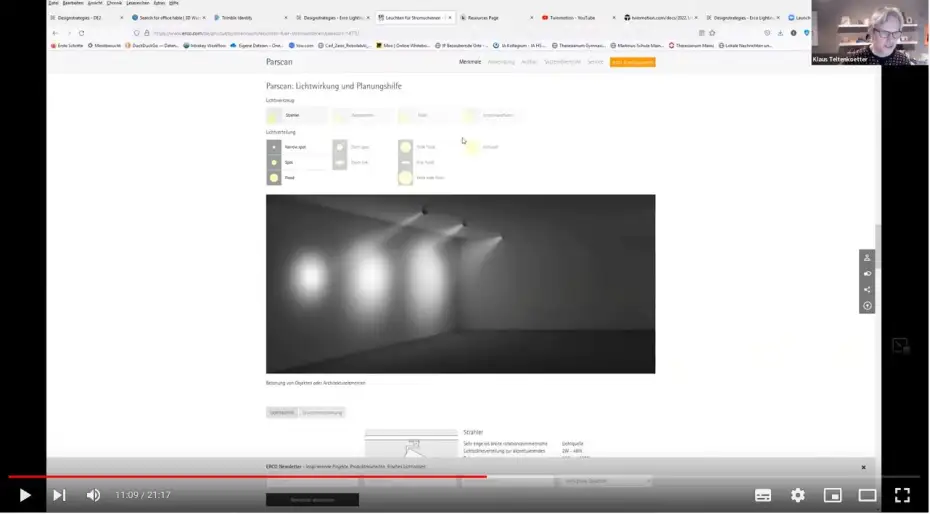This screenshot has width=930, height=514.
Task: Click the share sidebar icon
Action: point(867,290)
